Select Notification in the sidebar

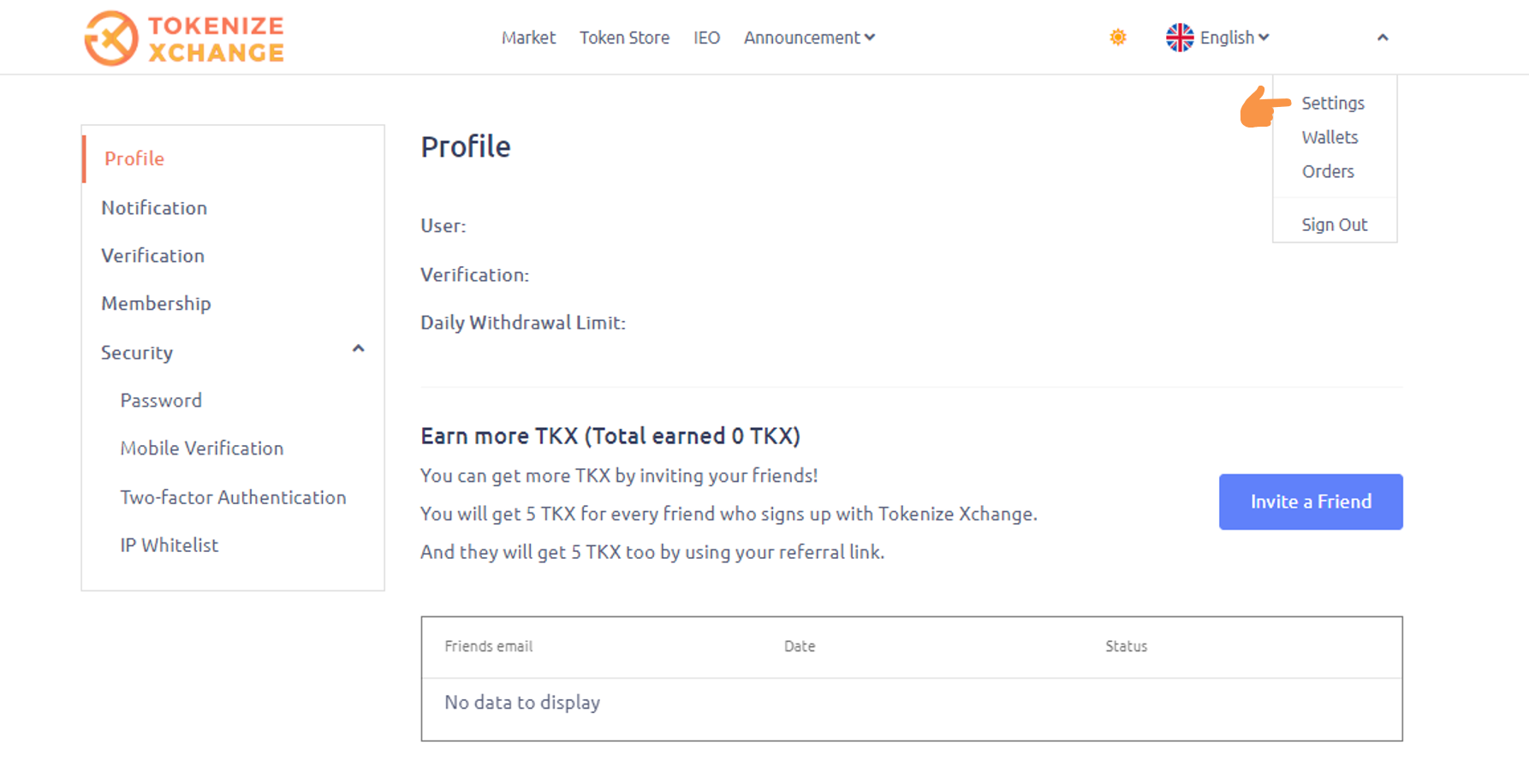(154, 208)
